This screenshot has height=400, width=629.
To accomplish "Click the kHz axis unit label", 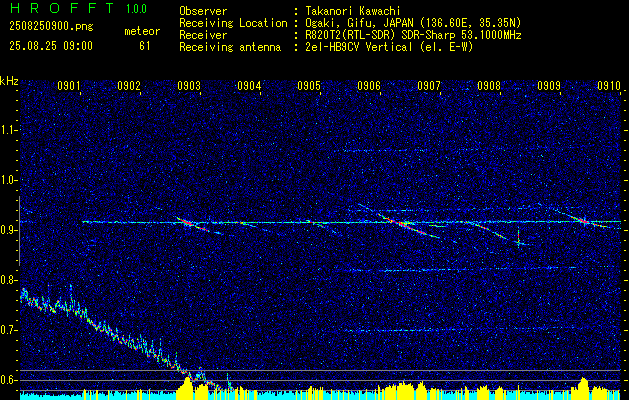I will click(9, 81).
